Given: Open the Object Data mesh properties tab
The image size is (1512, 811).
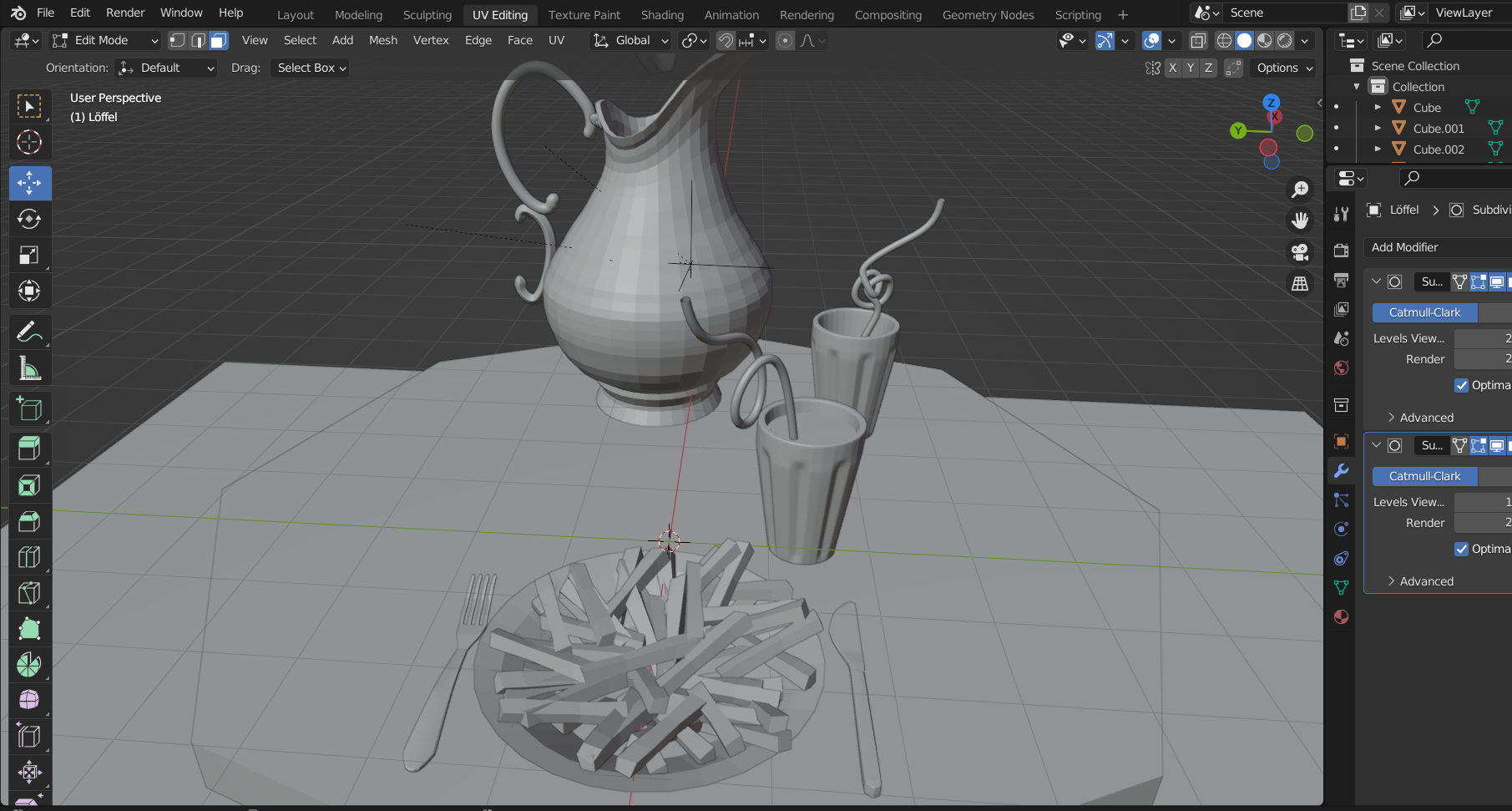Looking at the screenshot, I should click(x=1341, y=587).
